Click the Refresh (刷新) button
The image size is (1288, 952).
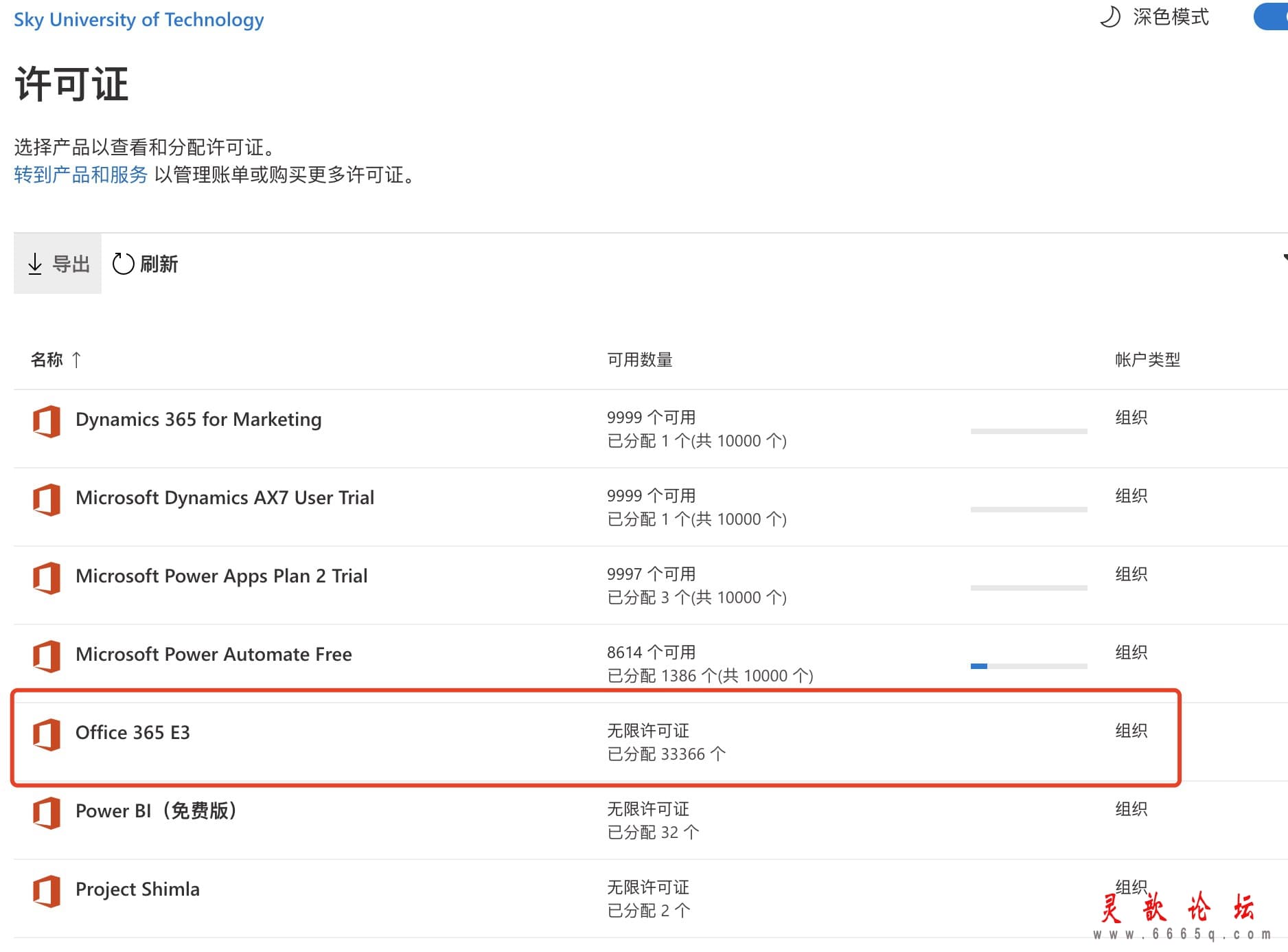pyautogui.click(x=145, y=264)
